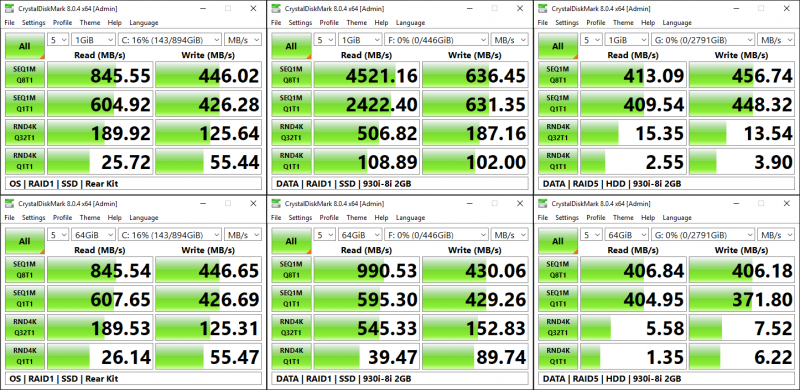Image resolution: width=800 pixels, height=390 pixels.
Task: Run the RND4K Q1T1 test in the C: 64GiB window
Action: coord(24,356)
